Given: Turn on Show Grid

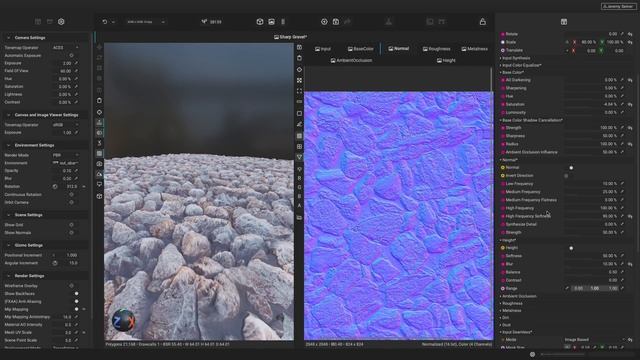Looking at the screenshot, I should point(71,225).
